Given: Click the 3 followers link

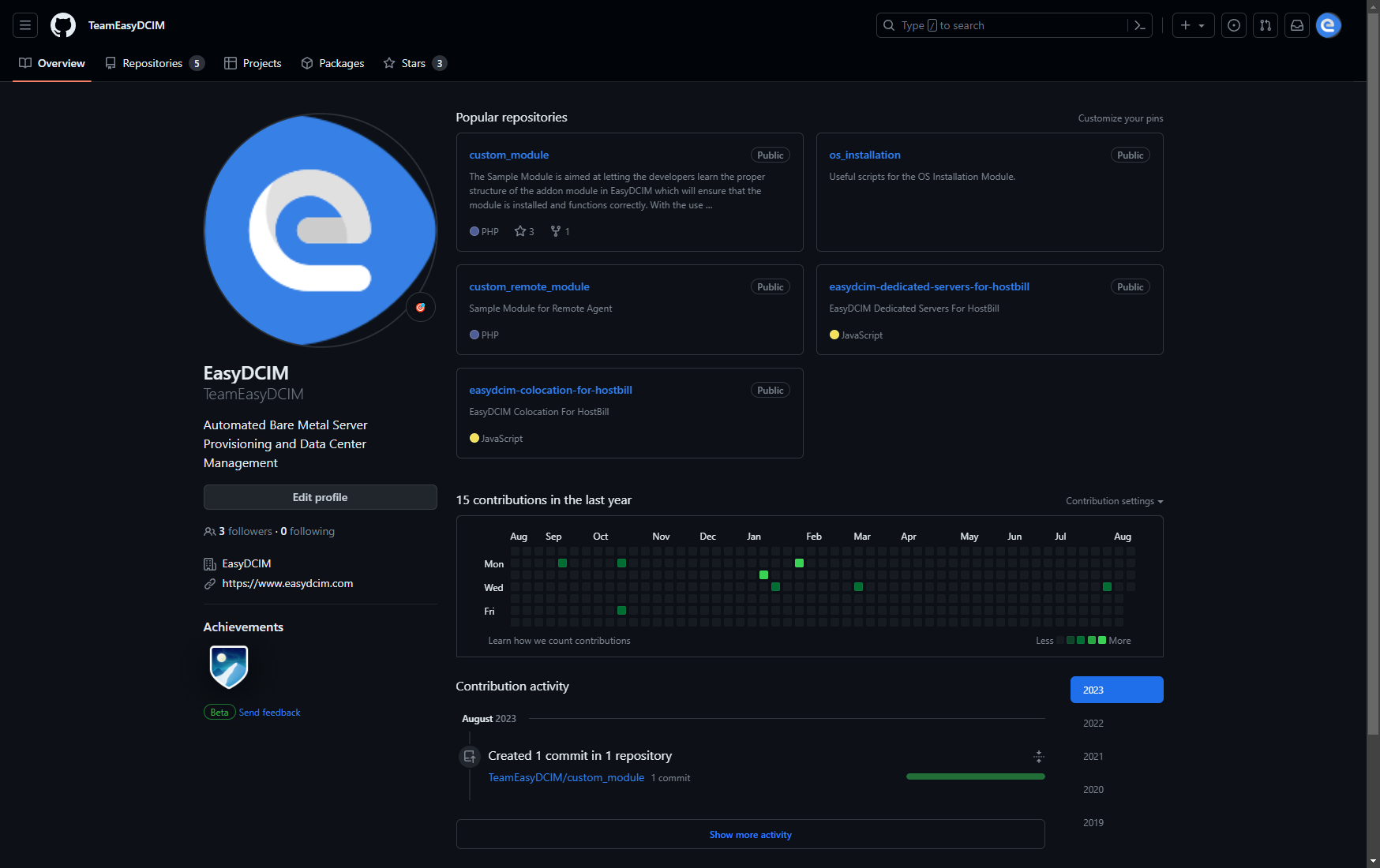Looking at the screenshot, I should (246, 532).
